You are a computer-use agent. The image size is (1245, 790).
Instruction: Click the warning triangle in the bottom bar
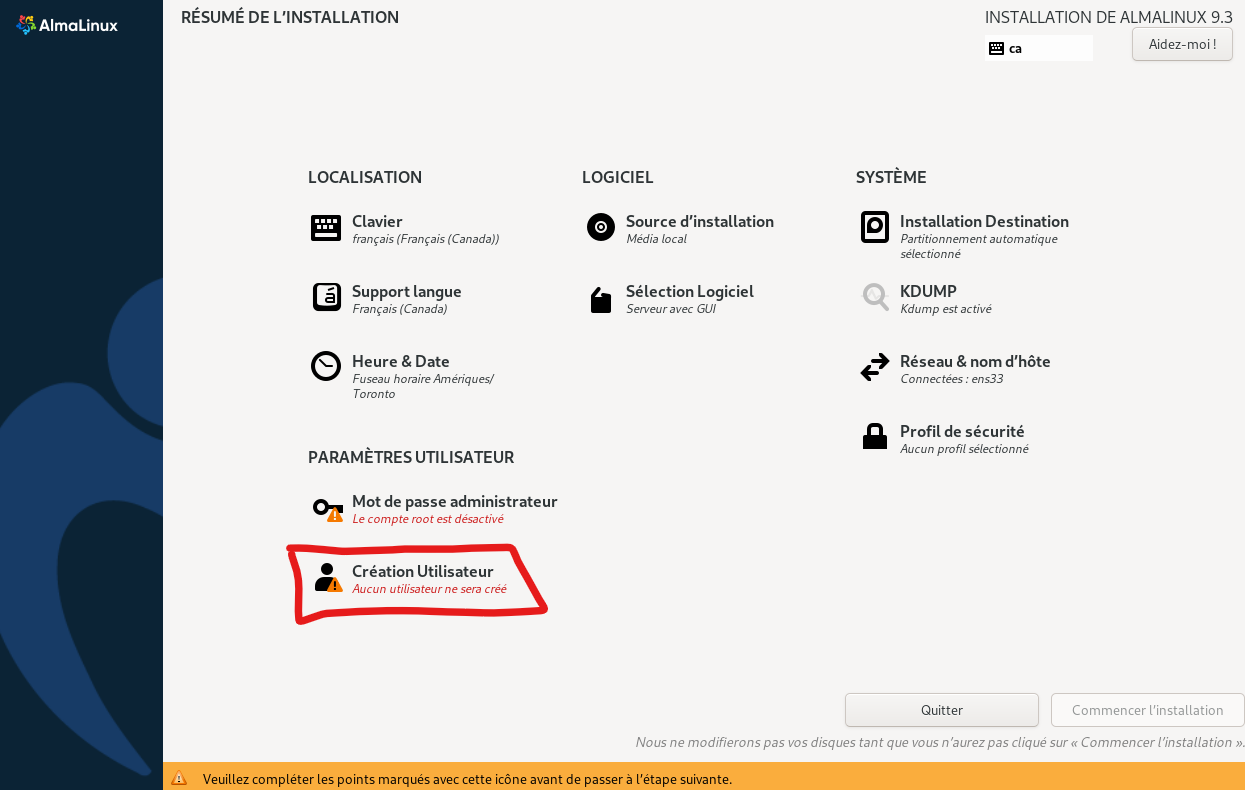click(x=179, y=778)
